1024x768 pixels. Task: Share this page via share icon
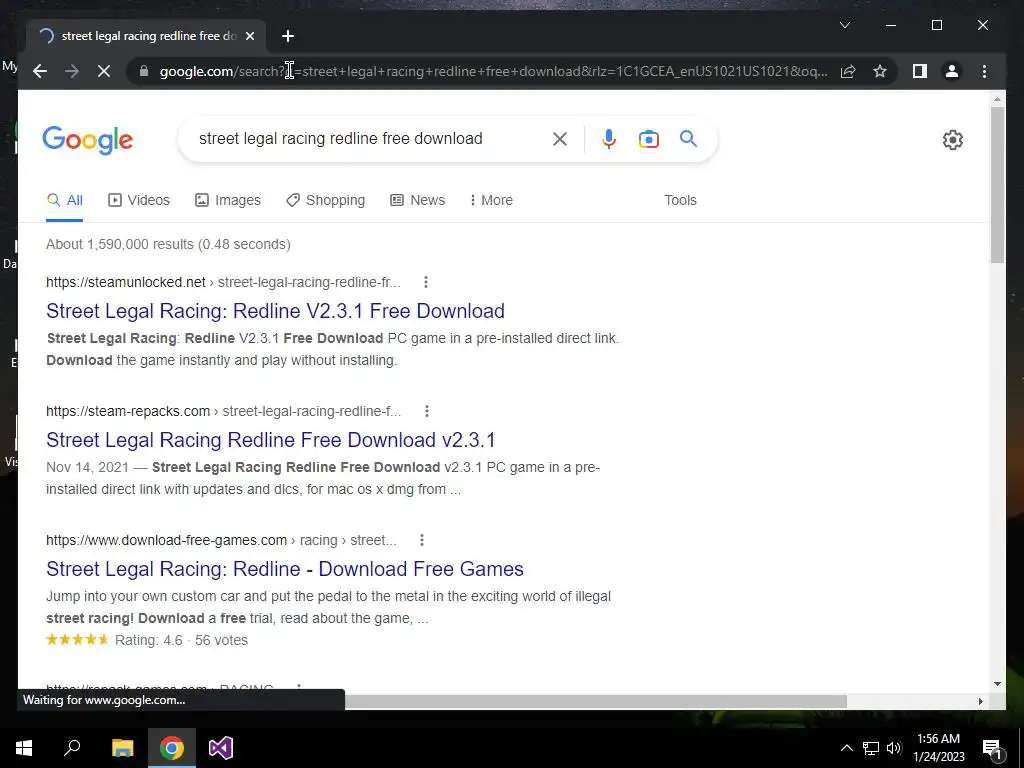pyautogui.click(x=848, y=71)
